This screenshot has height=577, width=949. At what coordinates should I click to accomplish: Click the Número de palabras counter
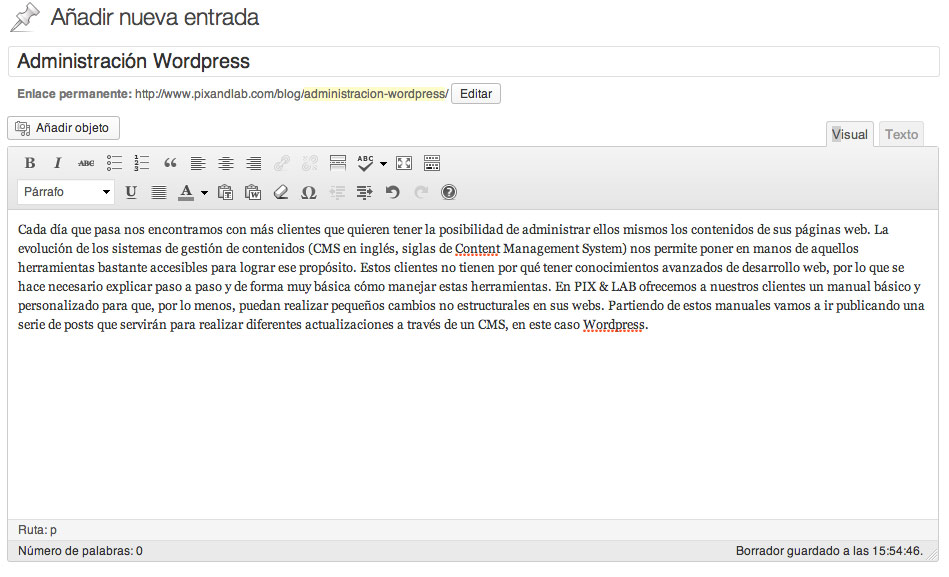[x=80, y=551]
